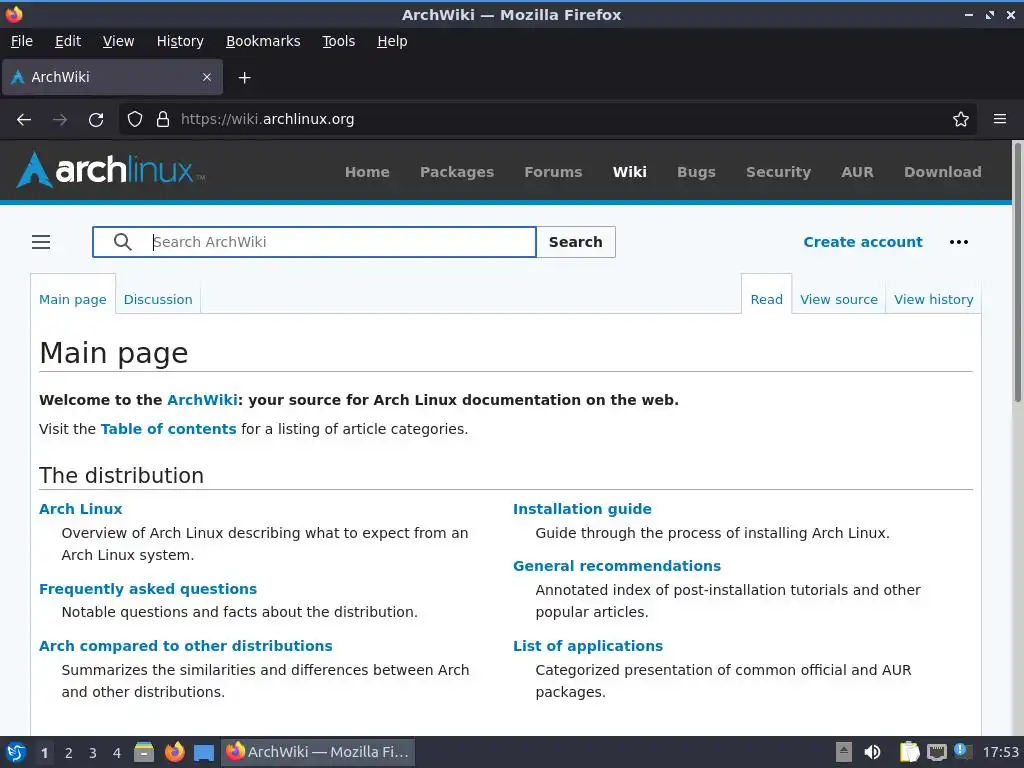
Task: Click the clock in the taskbar
Action: pos(1000,752)
